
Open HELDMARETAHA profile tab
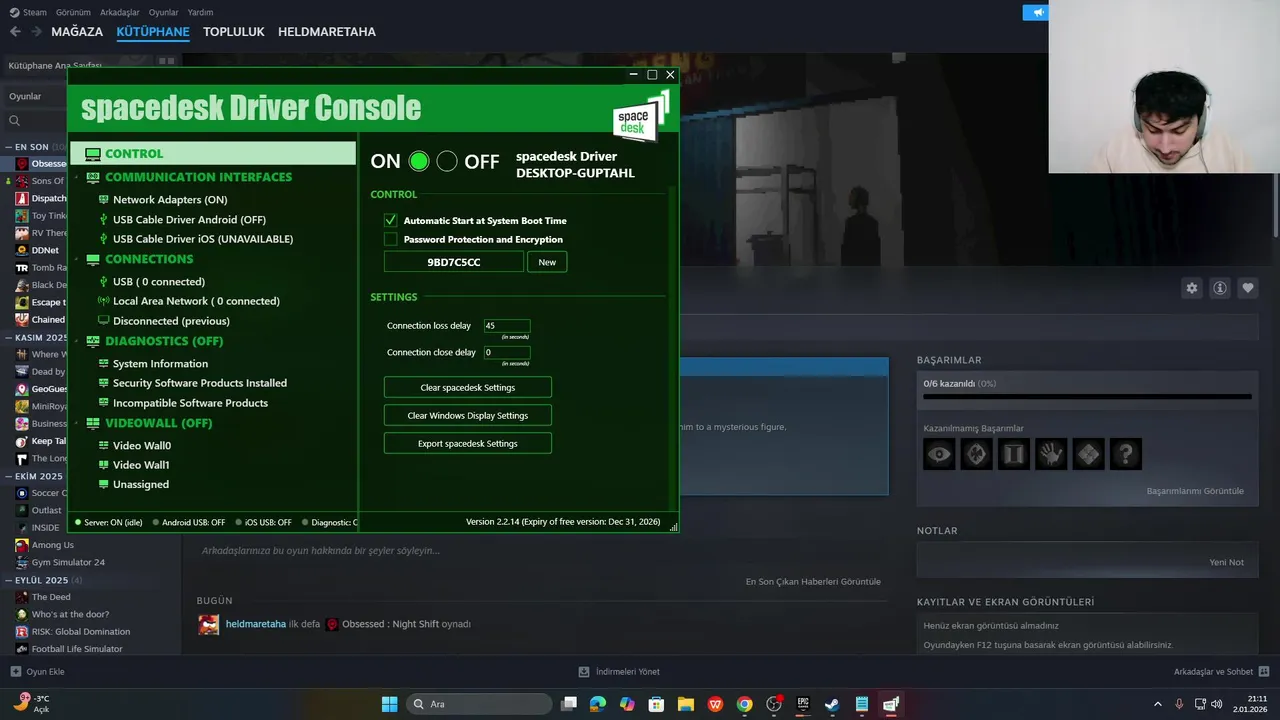click(x=327, y=32)
